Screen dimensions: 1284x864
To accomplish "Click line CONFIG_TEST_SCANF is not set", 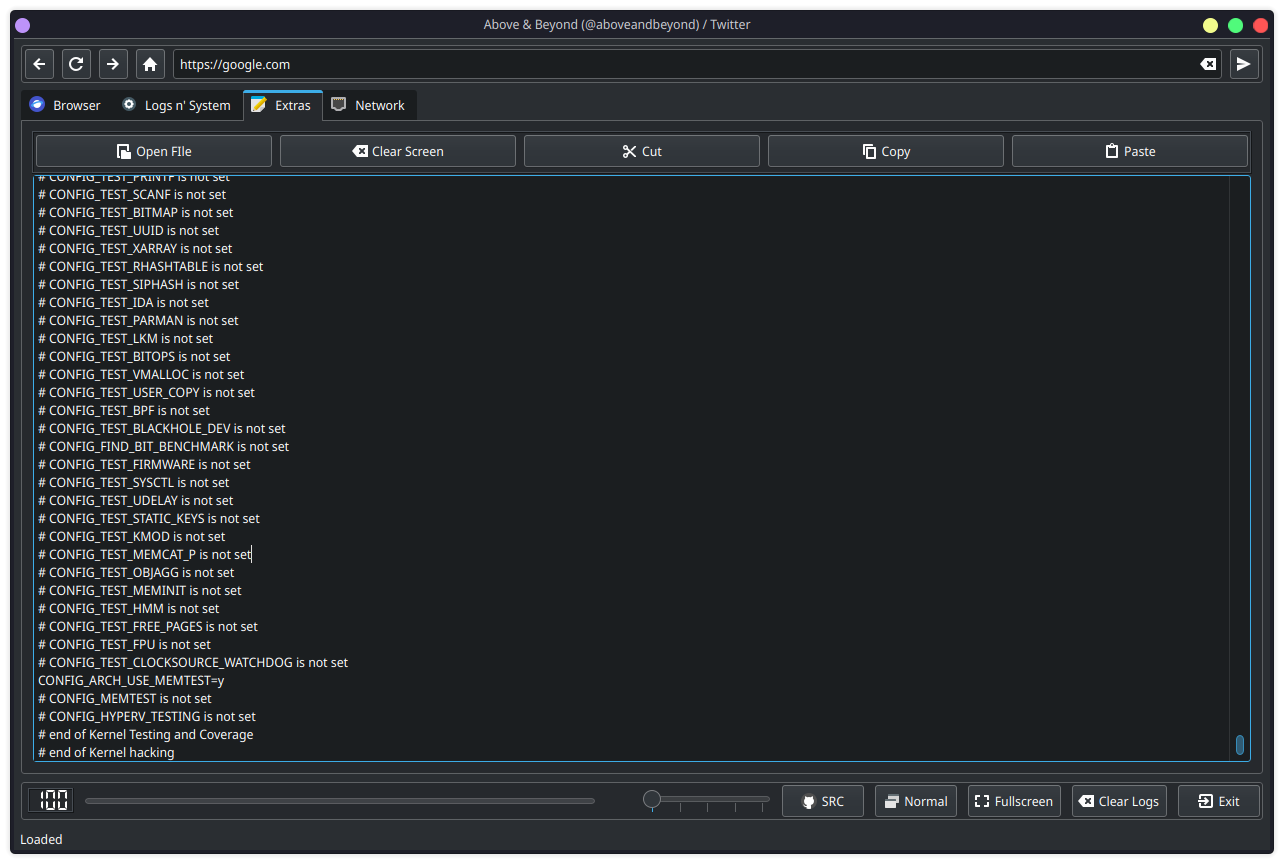I will [132, 194].
